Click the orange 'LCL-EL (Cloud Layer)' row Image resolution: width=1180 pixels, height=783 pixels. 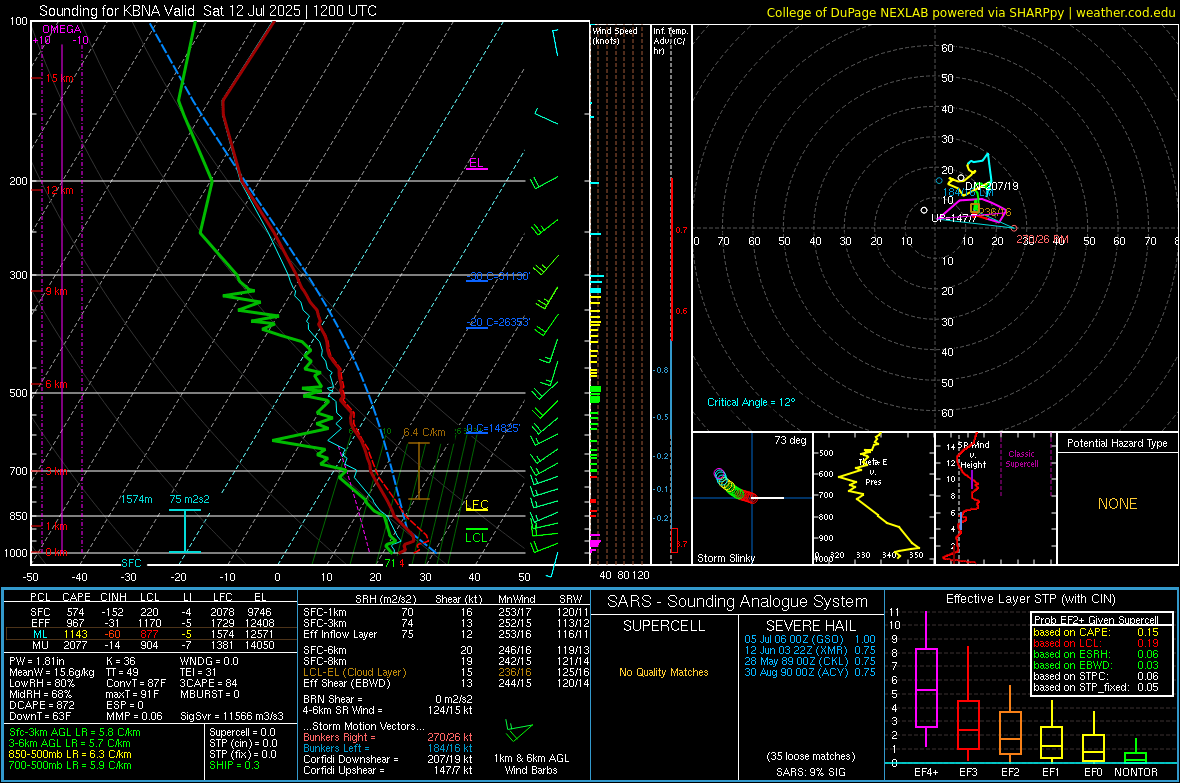click(446, 672)
